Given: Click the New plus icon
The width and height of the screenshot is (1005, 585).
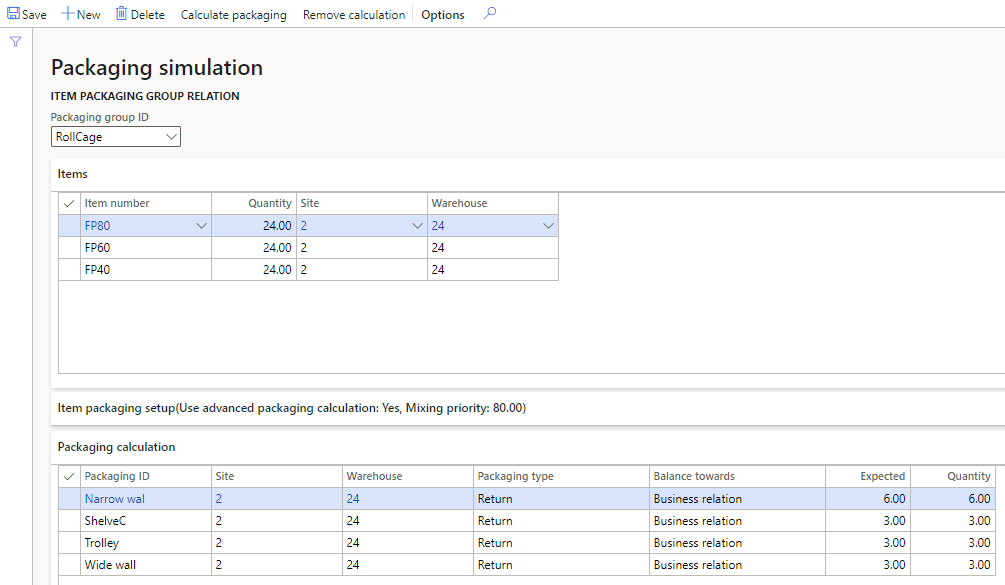Looking at the screenshot, I should coord(69,14).
